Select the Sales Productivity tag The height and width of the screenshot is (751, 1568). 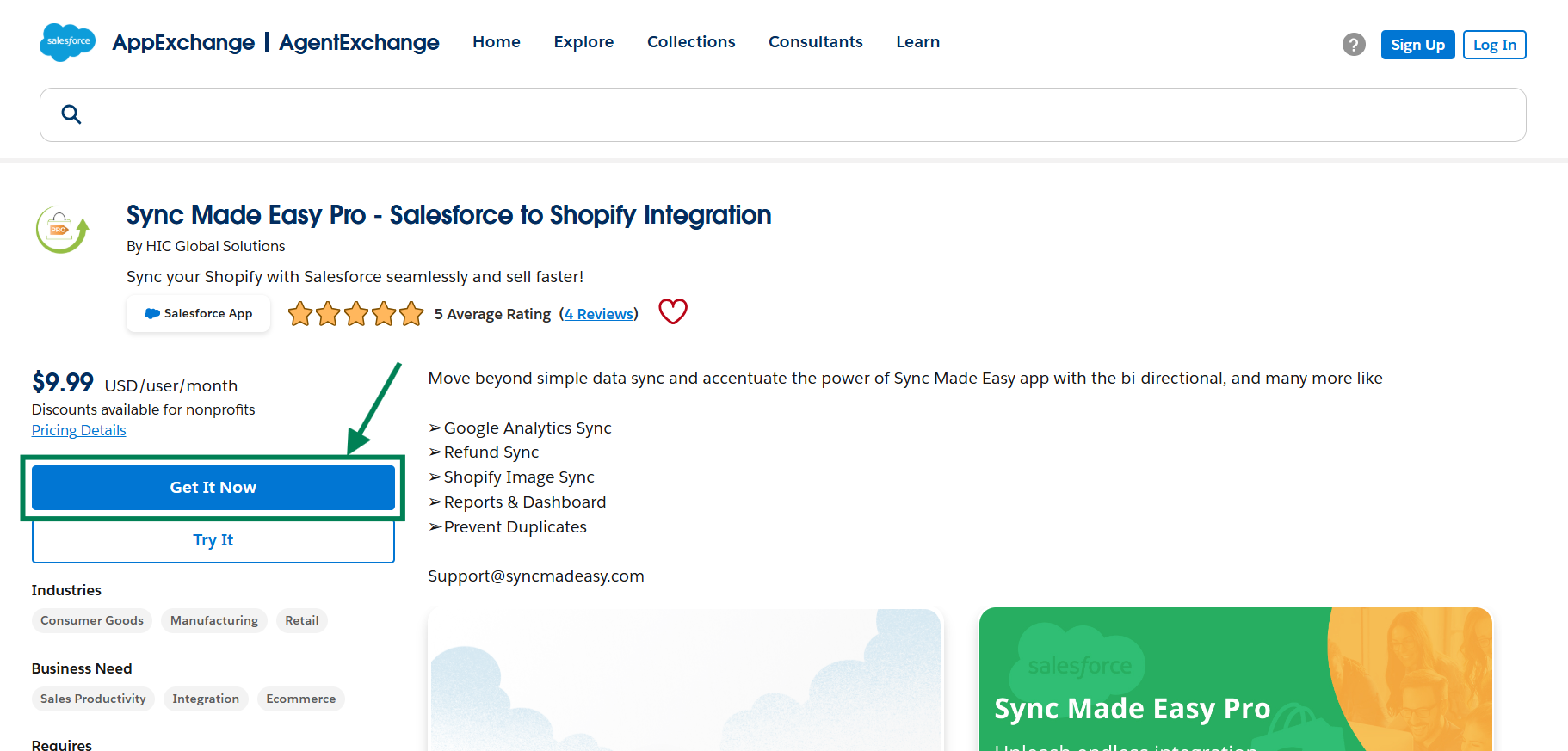(x=93, y=699)
